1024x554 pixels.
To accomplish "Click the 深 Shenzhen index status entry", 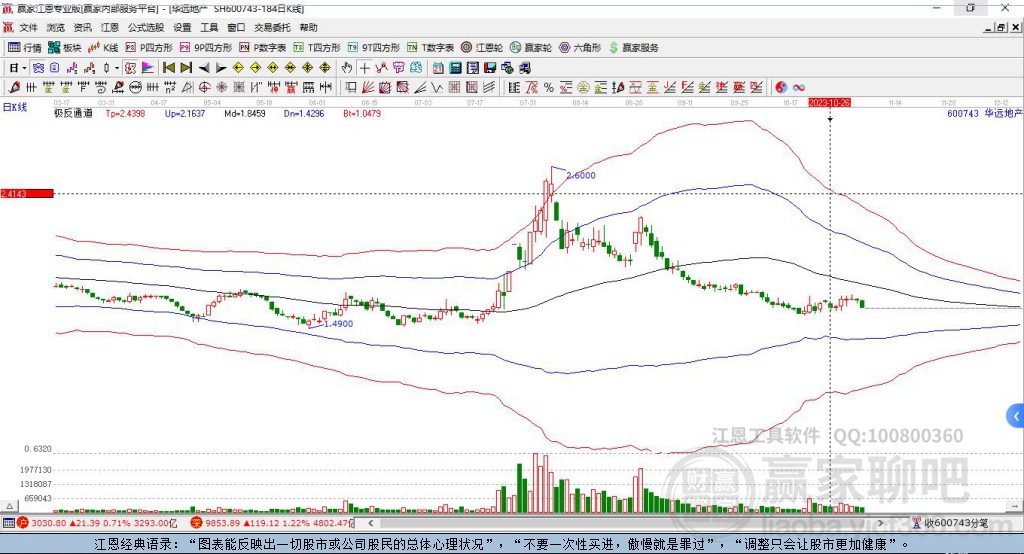I will (272, 523).
